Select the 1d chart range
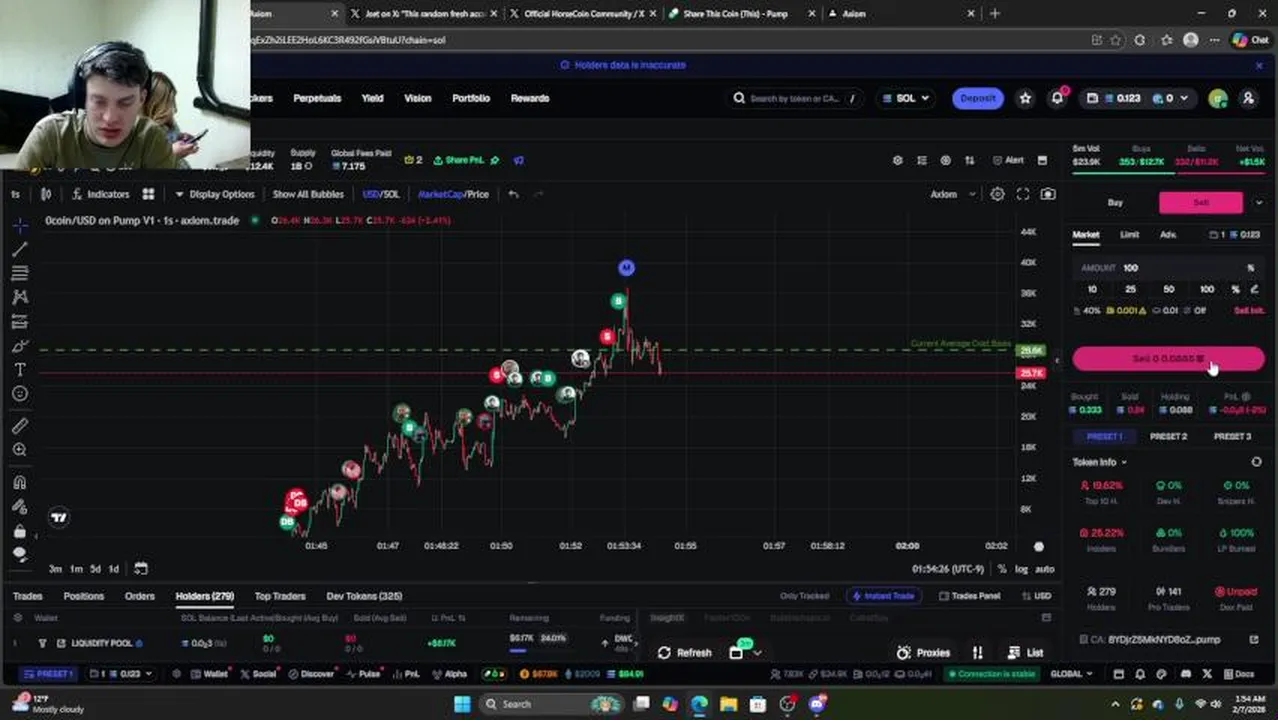This screenshot has width=1278, height=720. point(114,569)
